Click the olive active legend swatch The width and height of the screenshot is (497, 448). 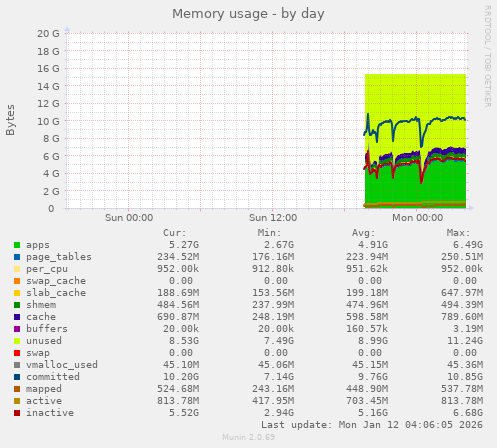17,401
